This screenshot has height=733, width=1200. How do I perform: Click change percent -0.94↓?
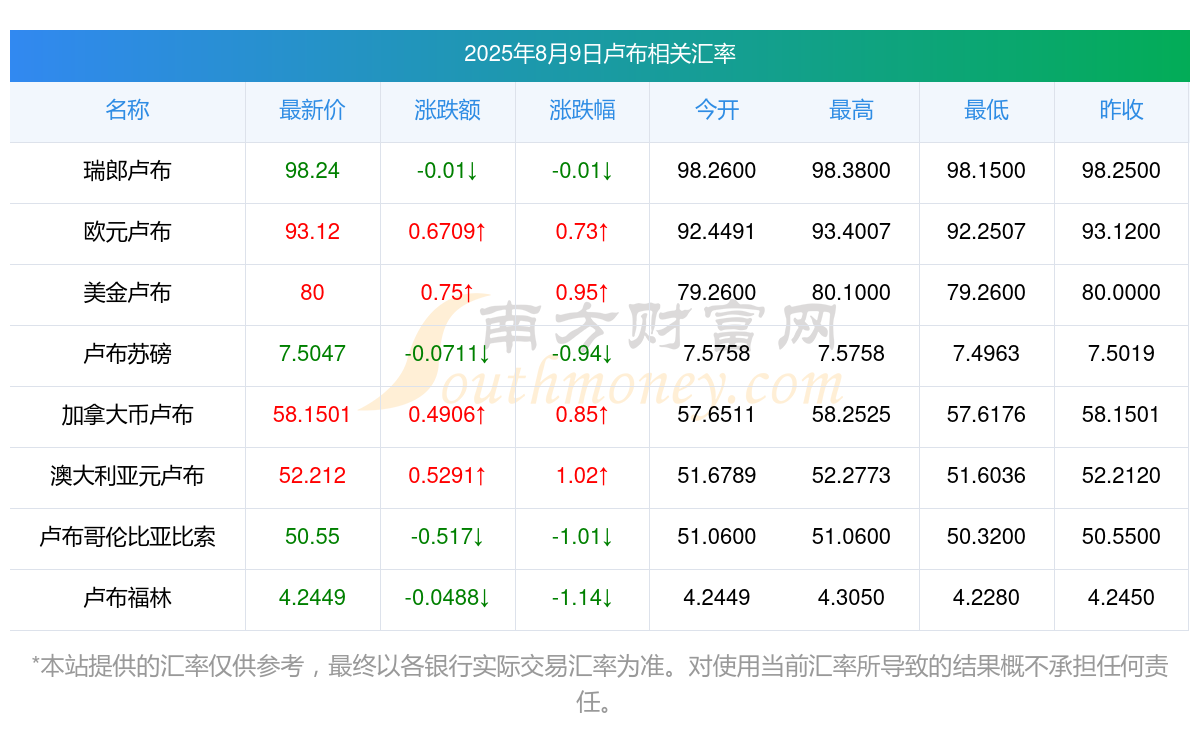coord(582,354)
